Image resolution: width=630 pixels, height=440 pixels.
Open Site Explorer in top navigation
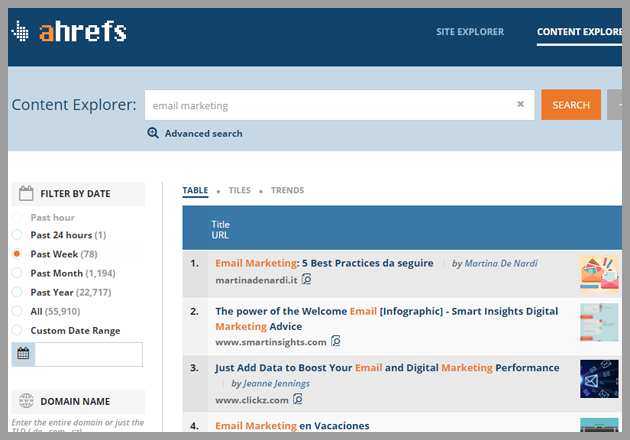[470, 32]
